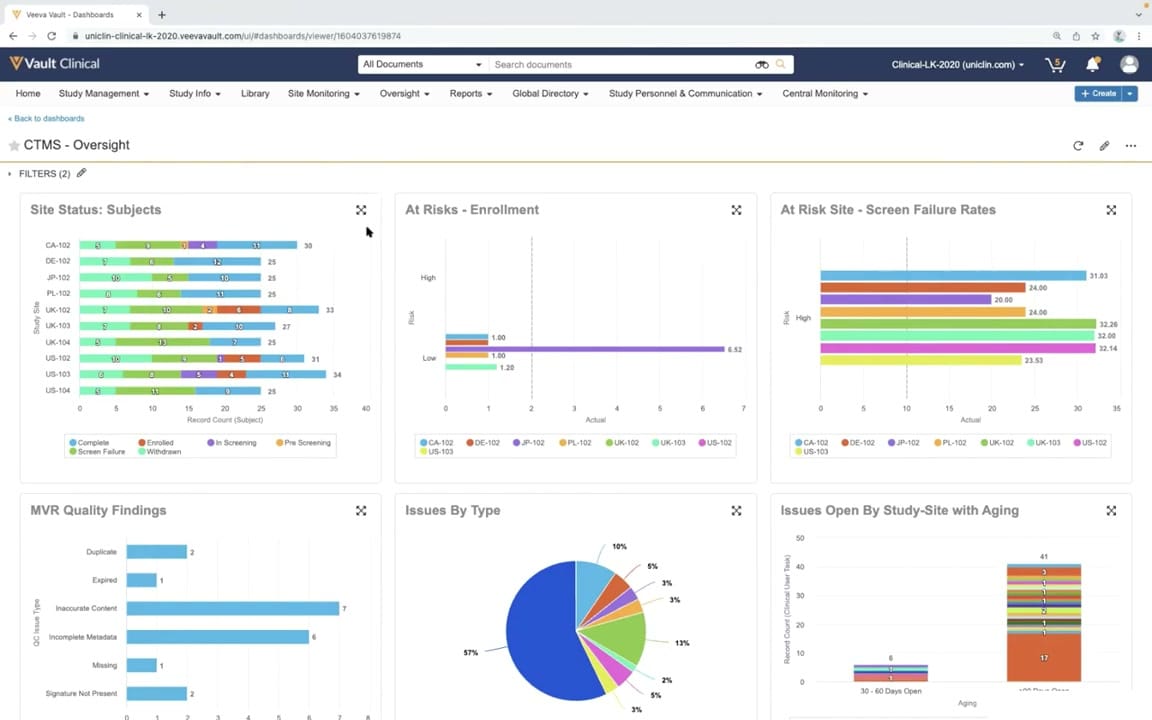1152x720 pixels.
Task: Open the Clinical-LK-2020 vault selector dropdown
Action: [x=957, y=65]
